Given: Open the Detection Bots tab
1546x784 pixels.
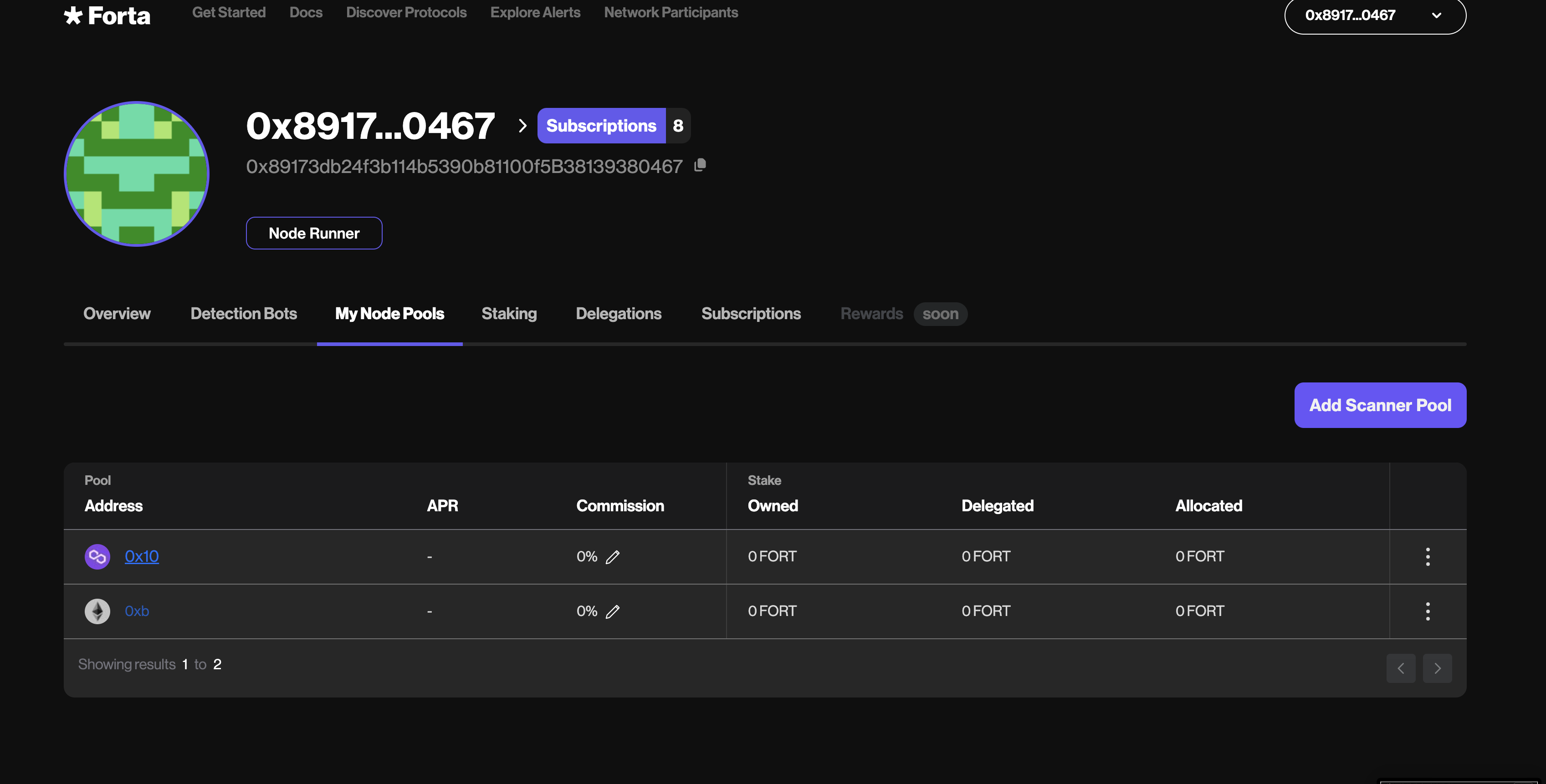Looking at the screenshot, I should click(243, 314).
